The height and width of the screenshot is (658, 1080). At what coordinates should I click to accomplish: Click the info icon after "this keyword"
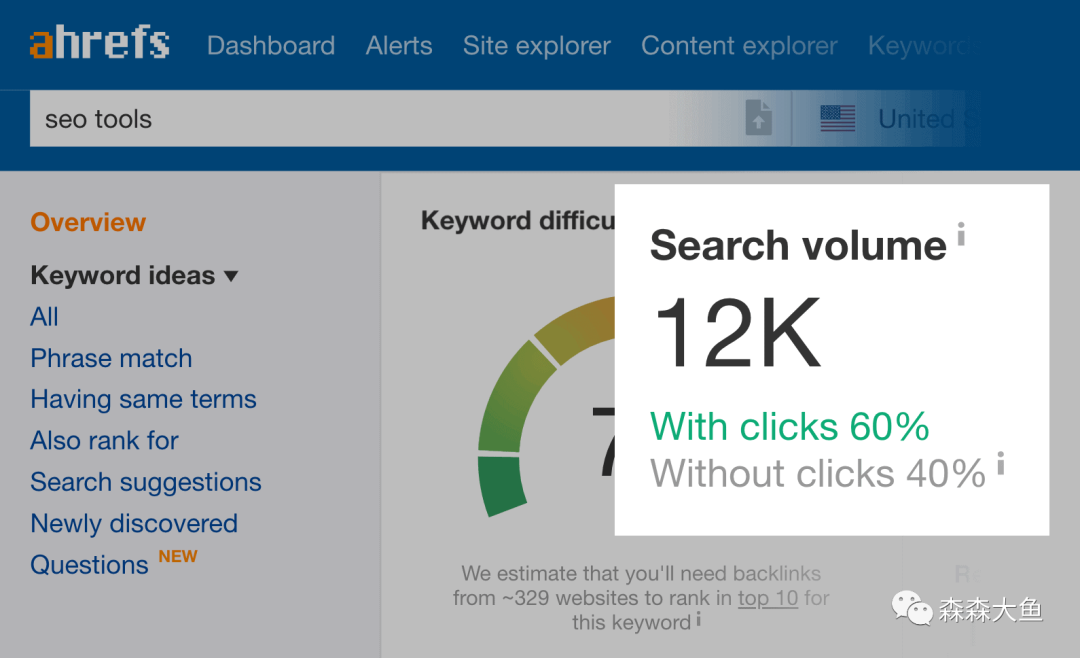[699, 620]
